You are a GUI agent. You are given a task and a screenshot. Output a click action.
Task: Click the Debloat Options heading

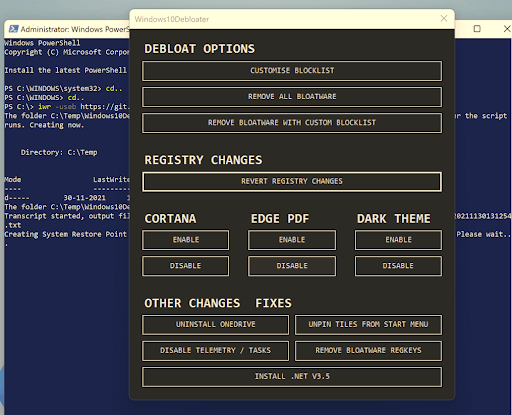[x=199, y=49]
